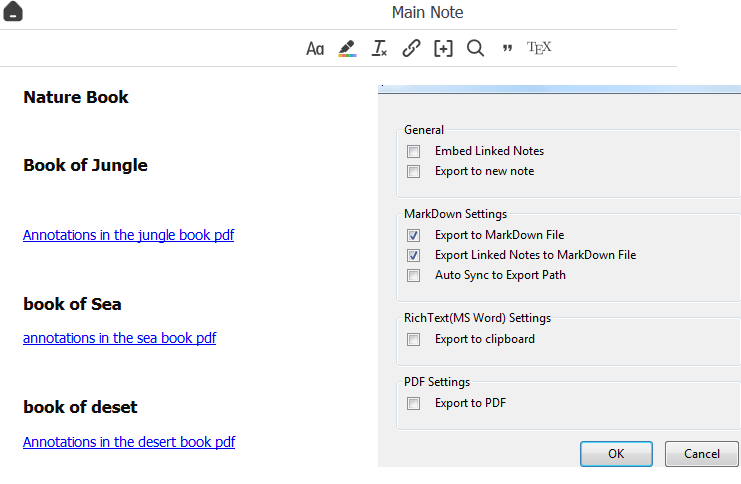Confirm the dialog with OK

point(616,454)
